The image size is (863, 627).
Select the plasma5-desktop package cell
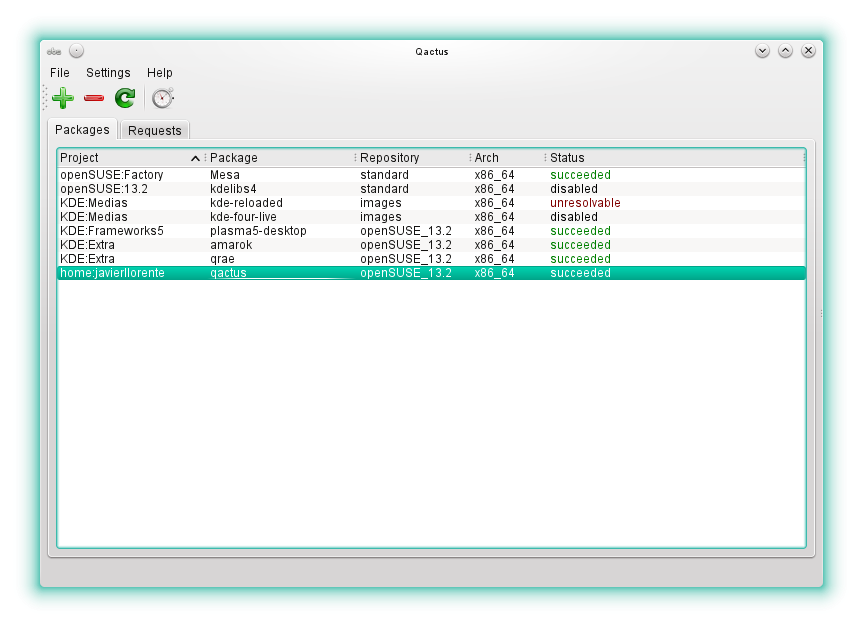click(258, 231)
